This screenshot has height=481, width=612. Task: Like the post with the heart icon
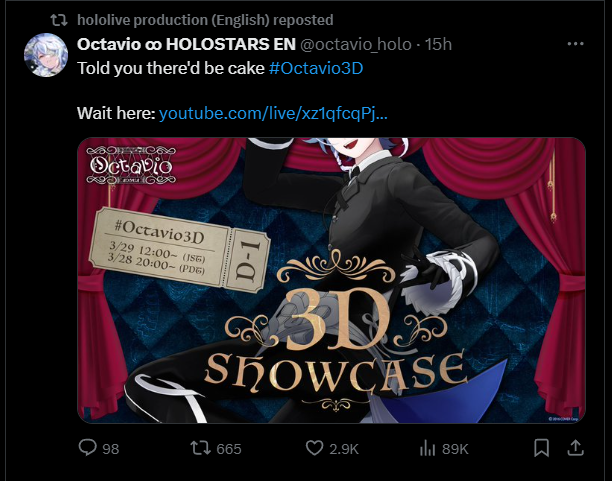click(314, 448)
